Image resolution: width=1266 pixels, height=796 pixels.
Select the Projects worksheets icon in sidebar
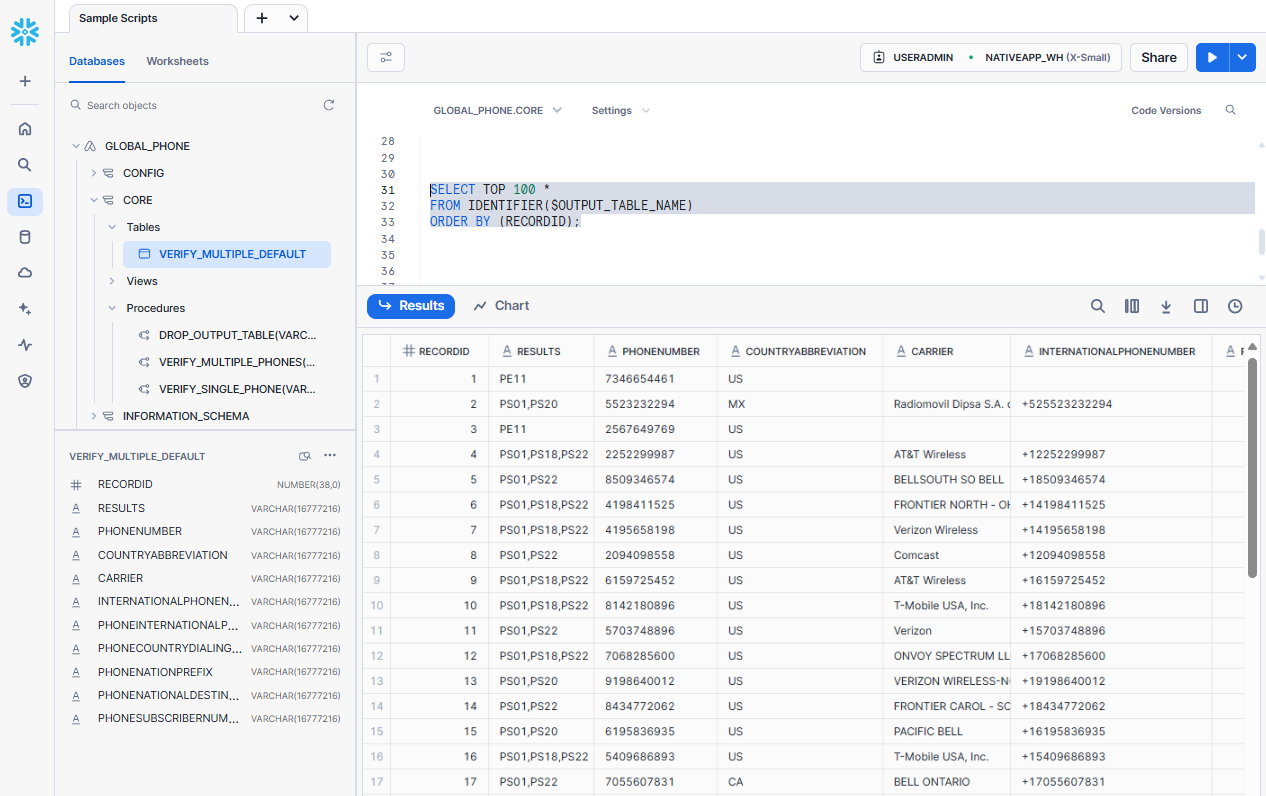coord(25,201)
